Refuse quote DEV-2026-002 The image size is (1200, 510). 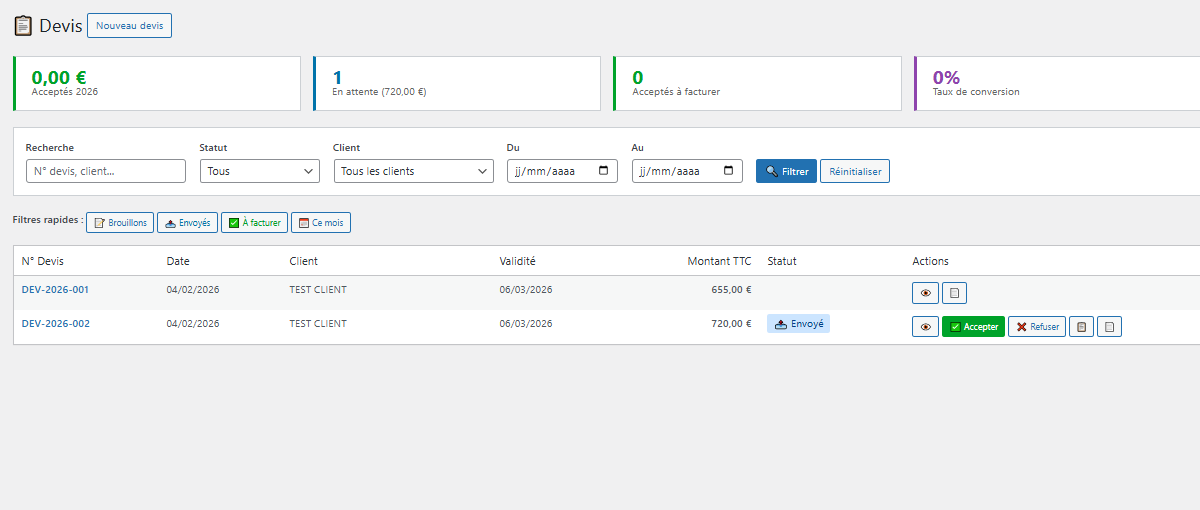click(1037, 327)
